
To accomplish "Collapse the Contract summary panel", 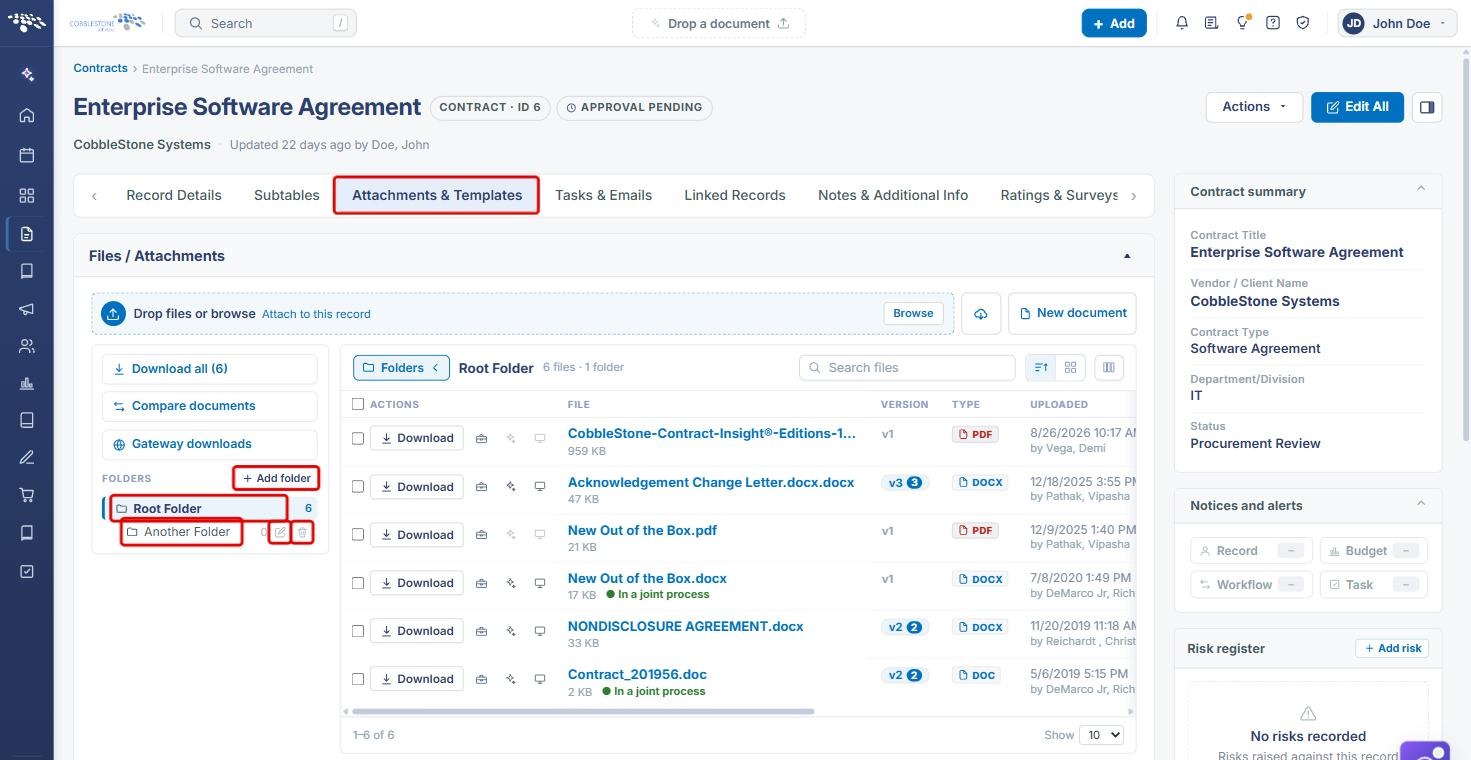I will tap(1421, 190).
